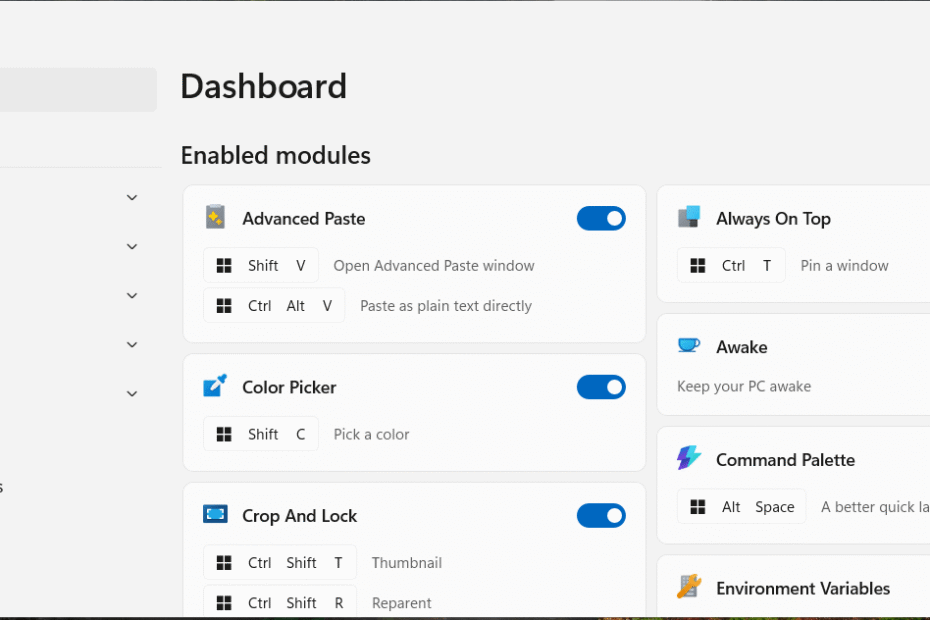Image resolution: width=930 pixels, height=620 pixels.
Task: Click "T" key in the Thumbnail shortcut
Action: (x=338, y=562)
